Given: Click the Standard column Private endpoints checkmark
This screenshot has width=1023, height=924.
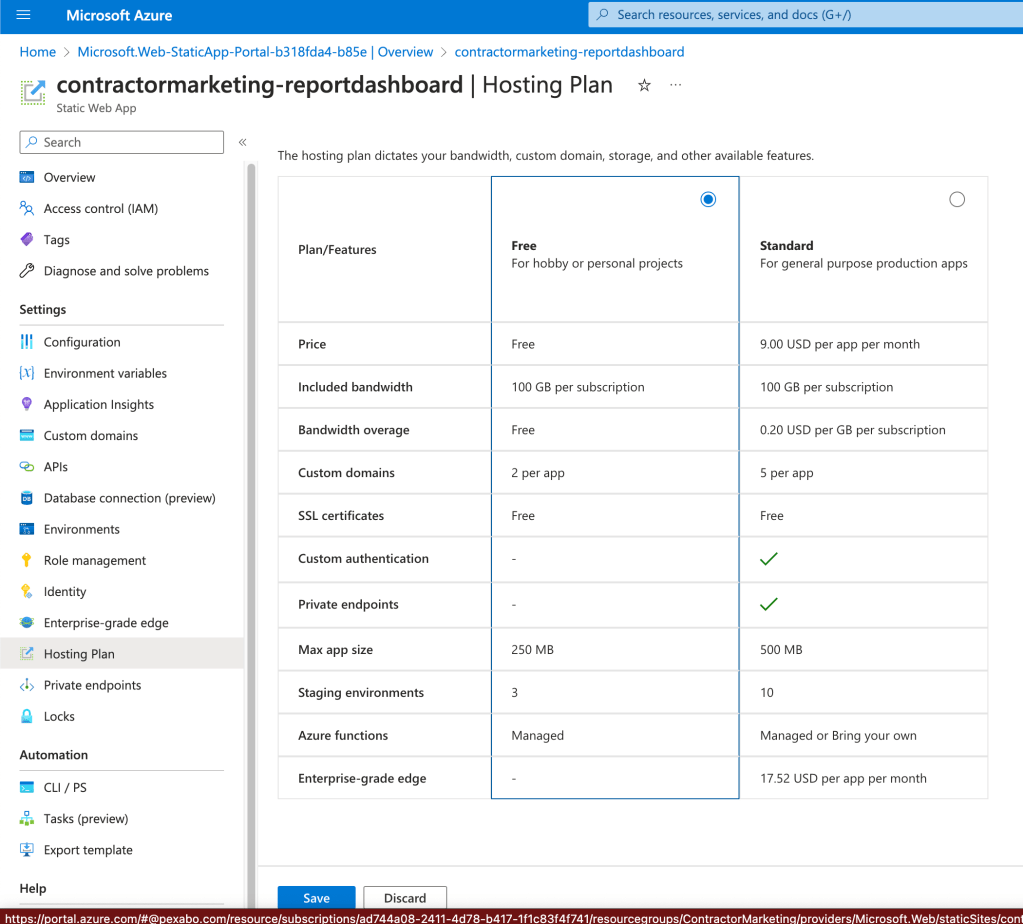Looking at the screenshot, I should [x=769, y=604].
